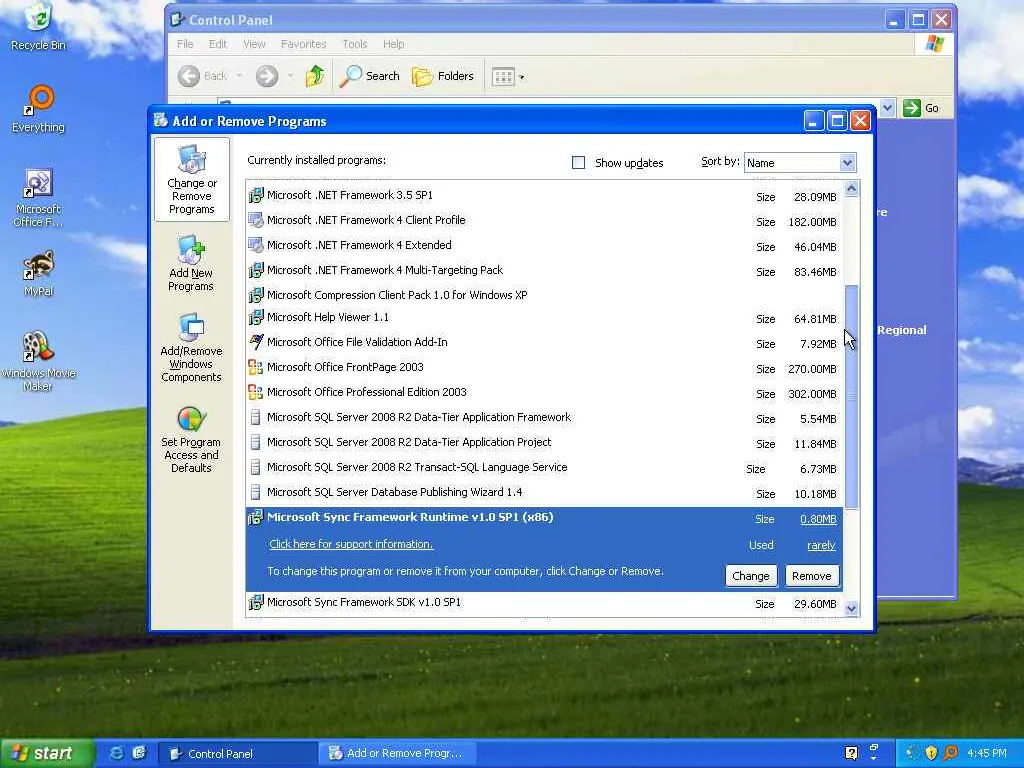Click the program list scroll down arrow
Image resolution: width=1024 pixels, height=768 pixels.
pos(852,608)
